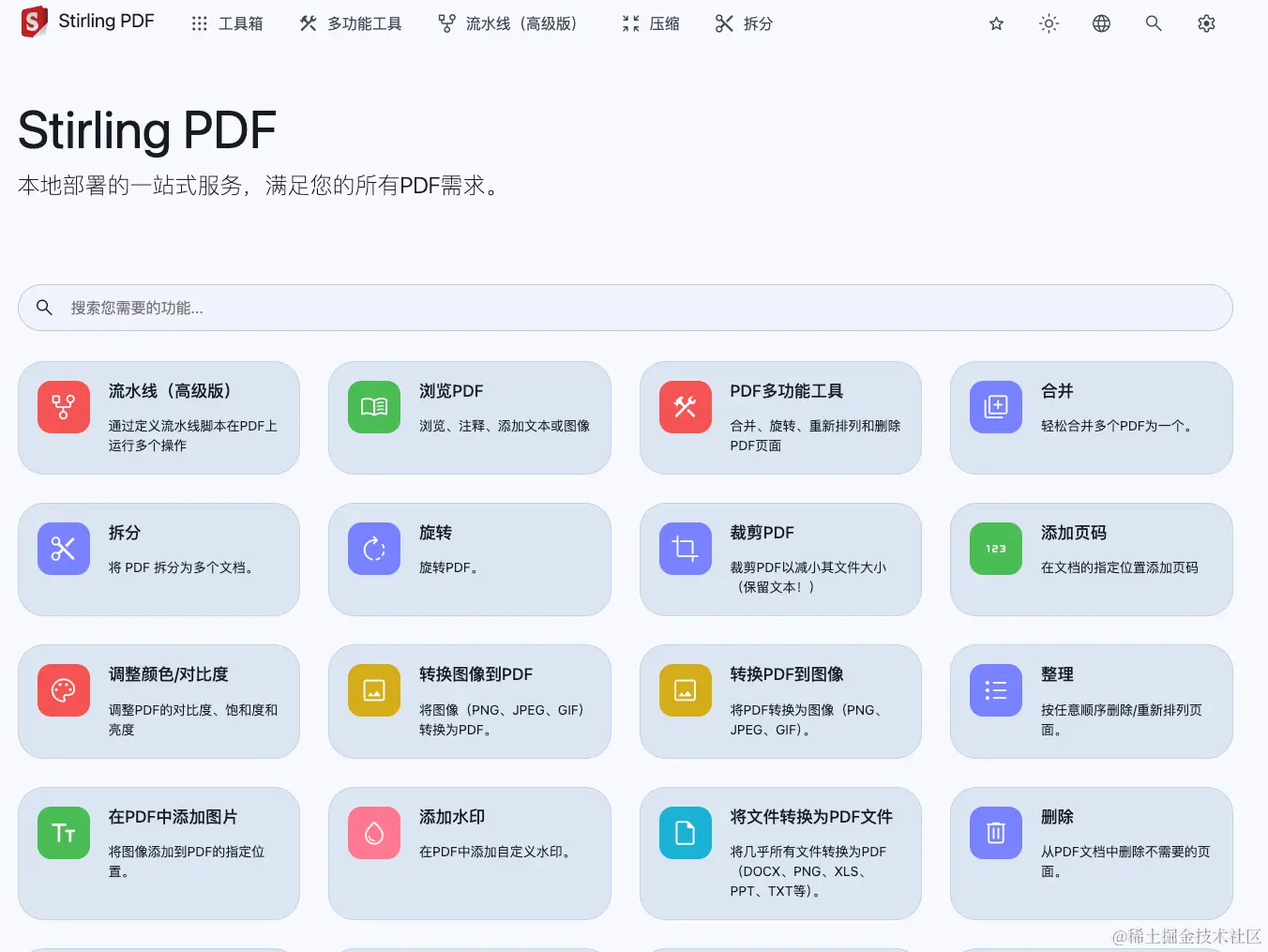The width and height of the screenshot is (1268, 952).
Task: Click the crop icon for 裁剪PDF
Action: 686,549
